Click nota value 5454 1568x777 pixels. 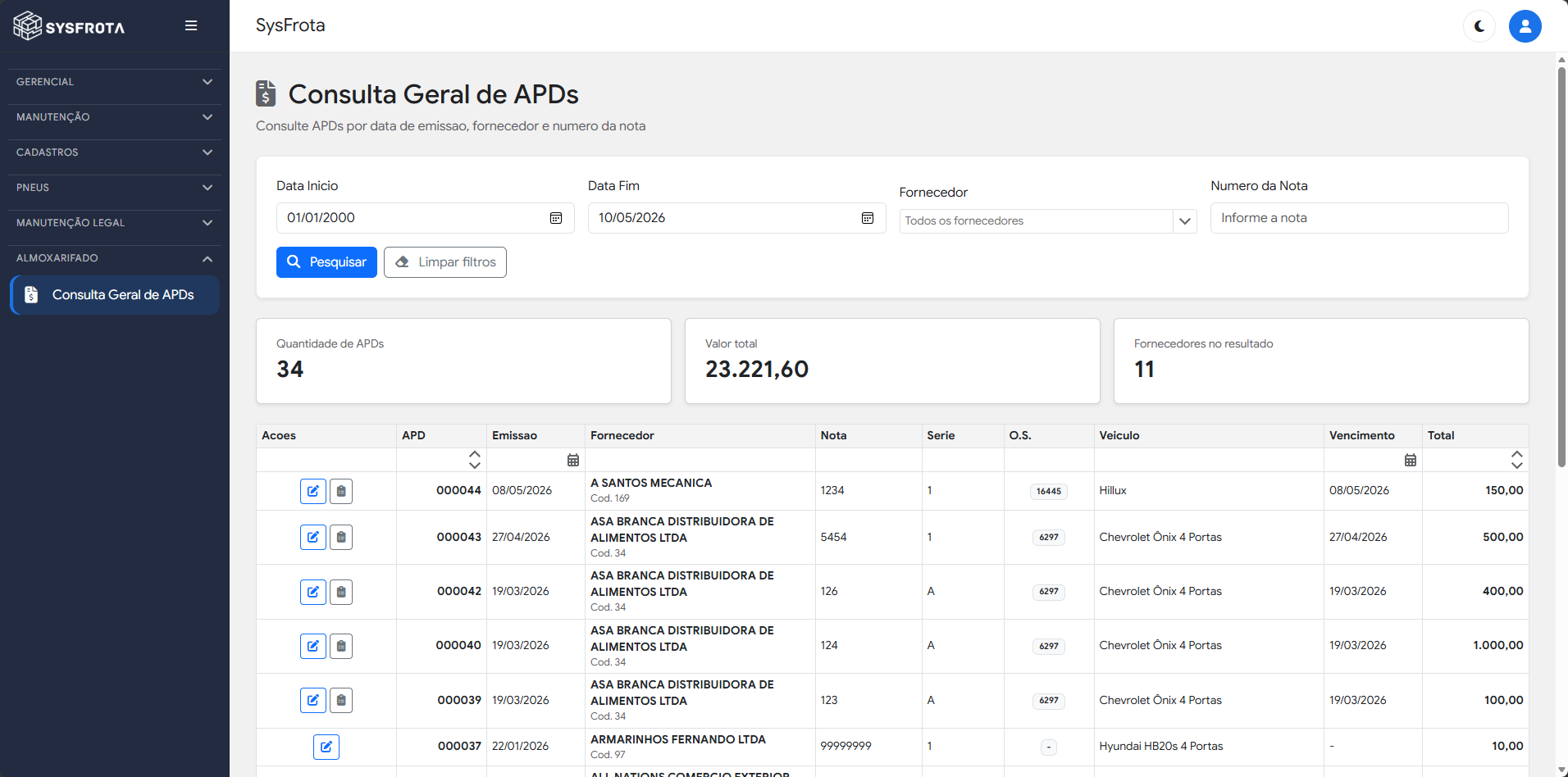click(834, 537)
